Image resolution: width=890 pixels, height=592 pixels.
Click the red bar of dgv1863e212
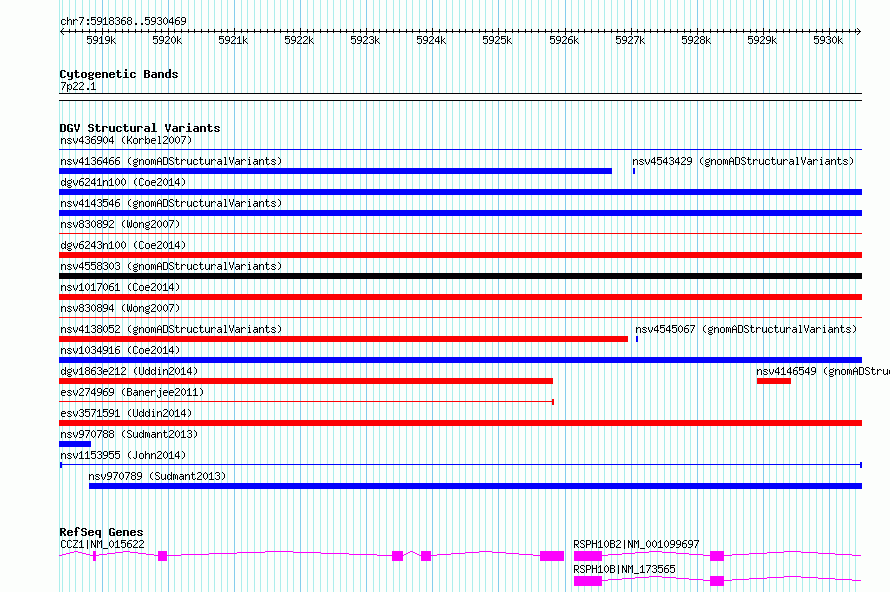pyautogui.click(x=306, y=381)
